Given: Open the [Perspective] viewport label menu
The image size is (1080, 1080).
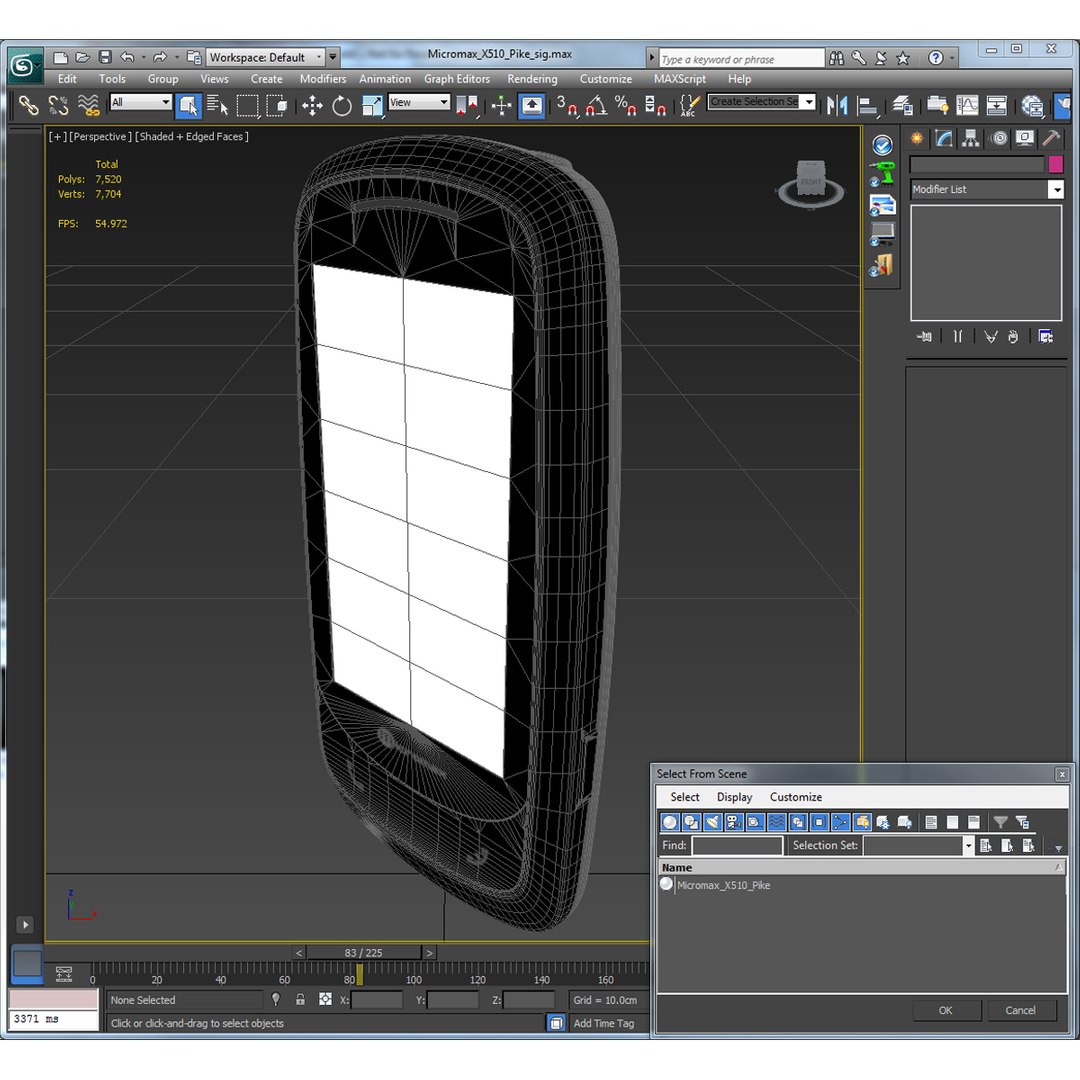Looking at the screenshot, I should pos(101,137).
